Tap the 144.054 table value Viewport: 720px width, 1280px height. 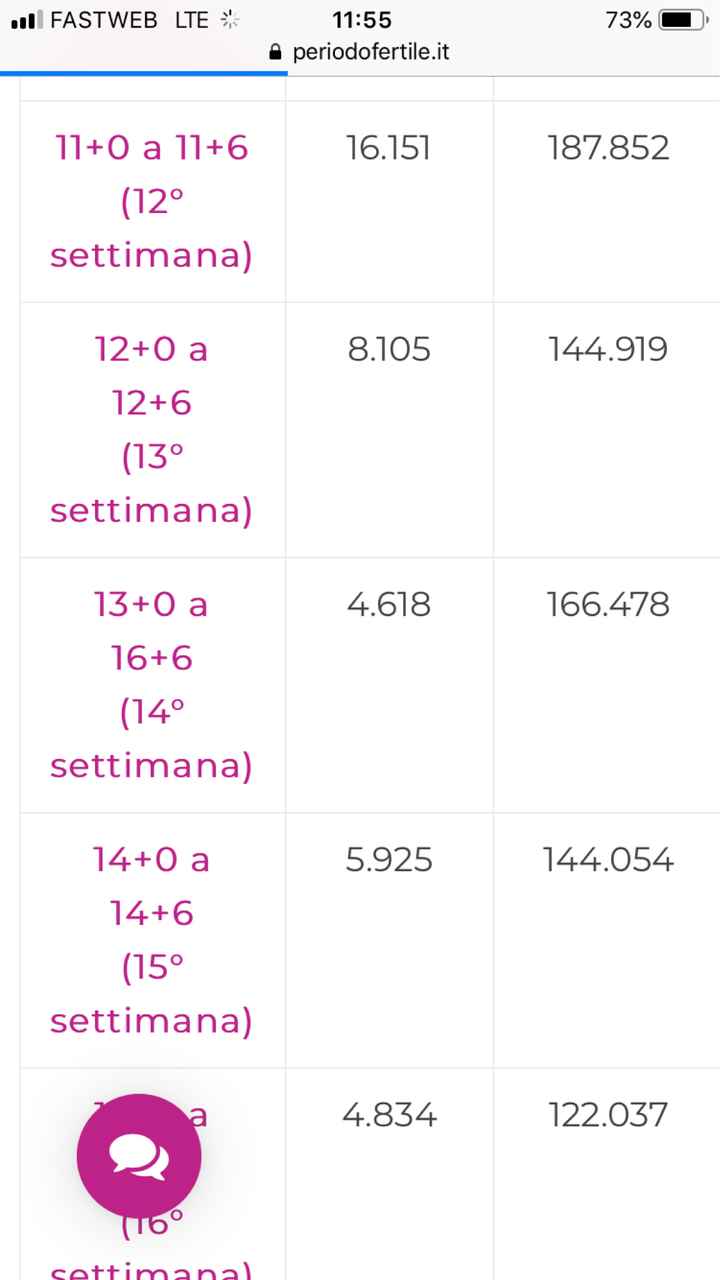click(608, 859)
